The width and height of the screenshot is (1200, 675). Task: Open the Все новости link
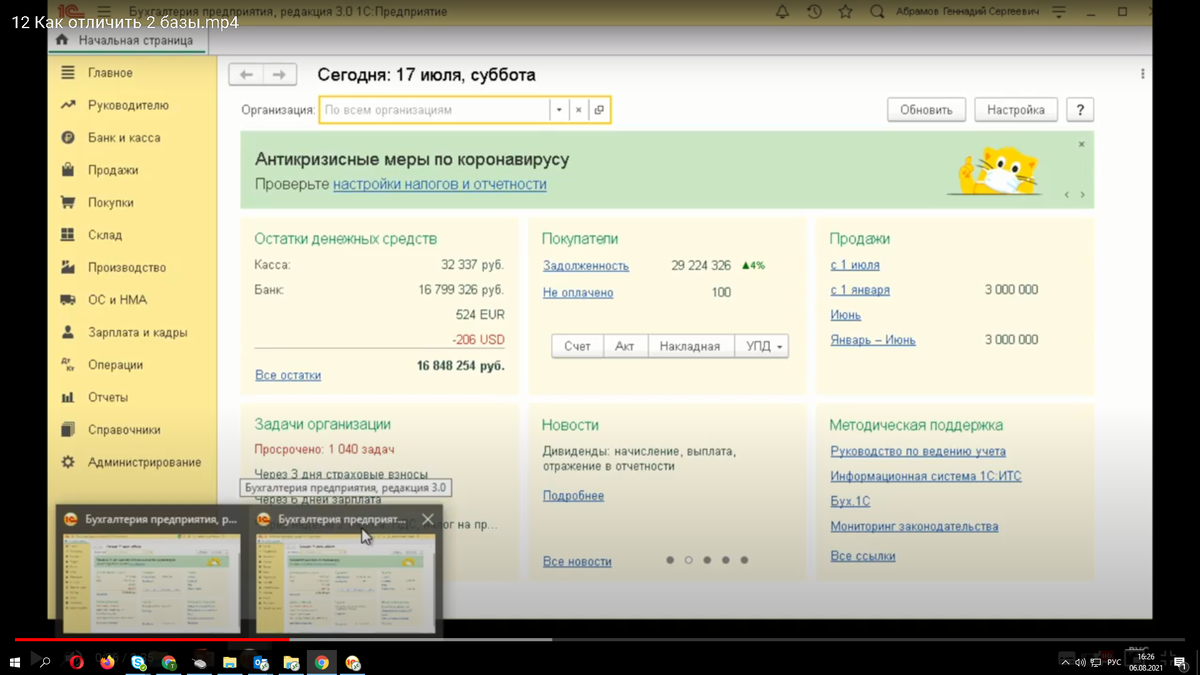(577, 562)
